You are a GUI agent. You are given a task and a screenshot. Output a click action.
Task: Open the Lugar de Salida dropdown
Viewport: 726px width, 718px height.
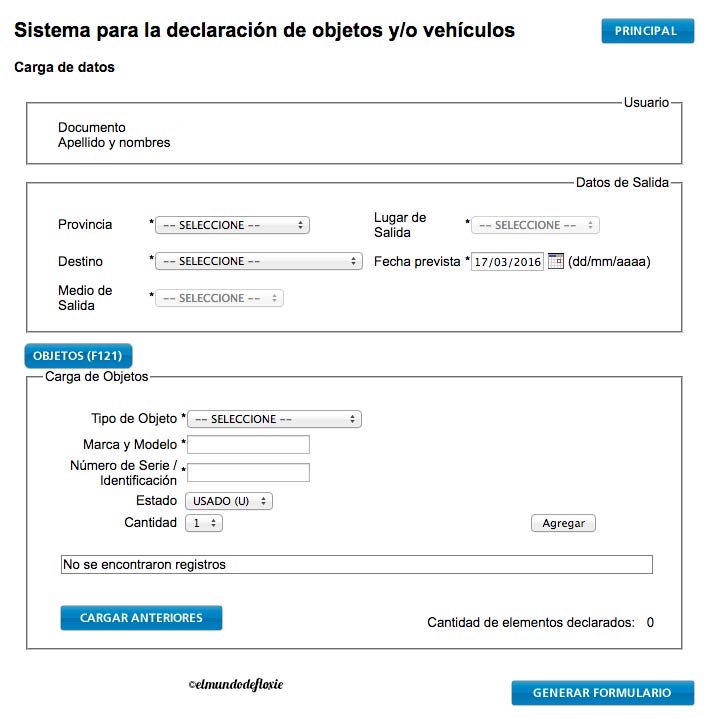tap(535, 225)
